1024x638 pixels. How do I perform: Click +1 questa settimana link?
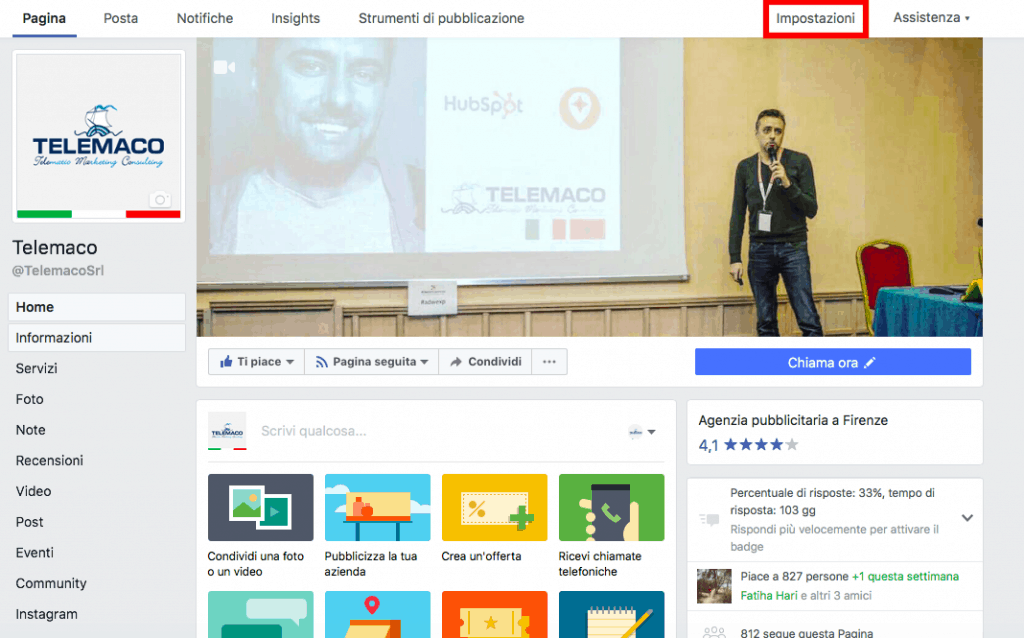click(905, 577)
